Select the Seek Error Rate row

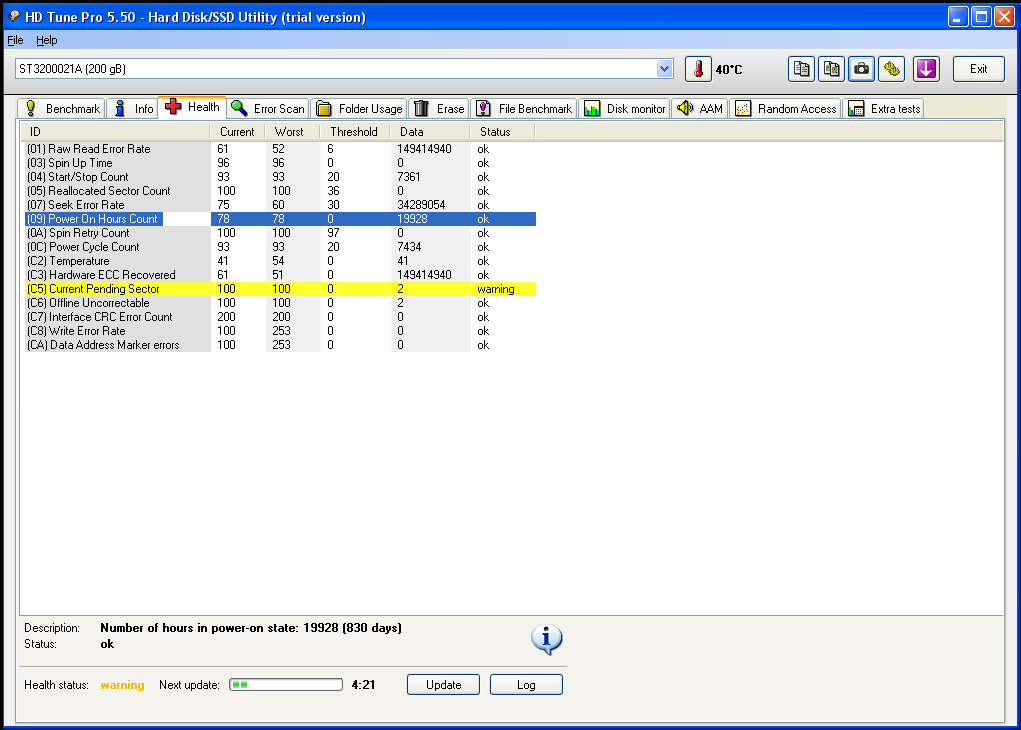(x=280, y=205)
